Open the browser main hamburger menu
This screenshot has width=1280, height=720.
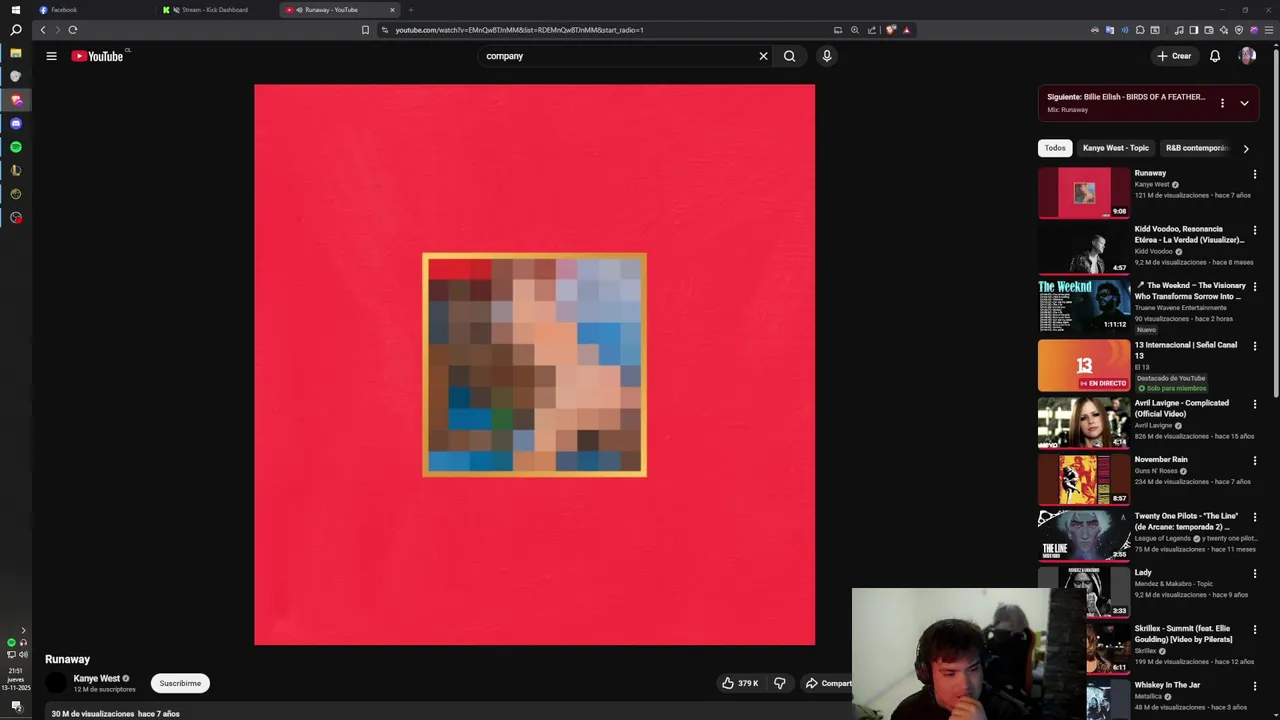click(x=1270, y=30)
